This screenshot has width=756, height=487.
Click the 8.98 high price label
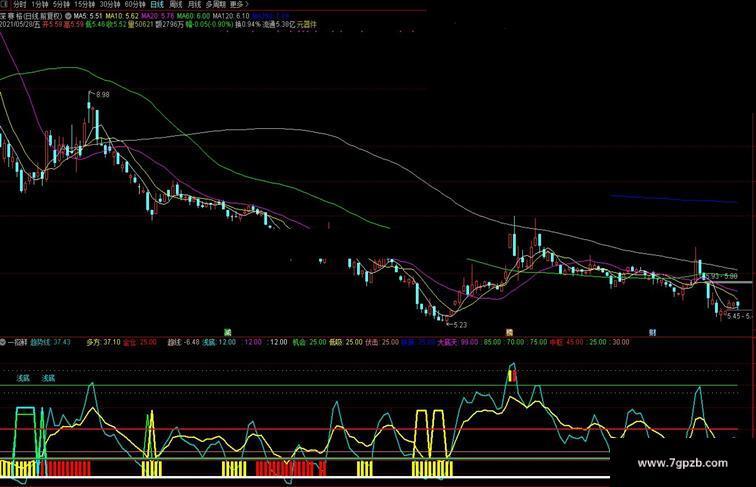pos(103,95)
